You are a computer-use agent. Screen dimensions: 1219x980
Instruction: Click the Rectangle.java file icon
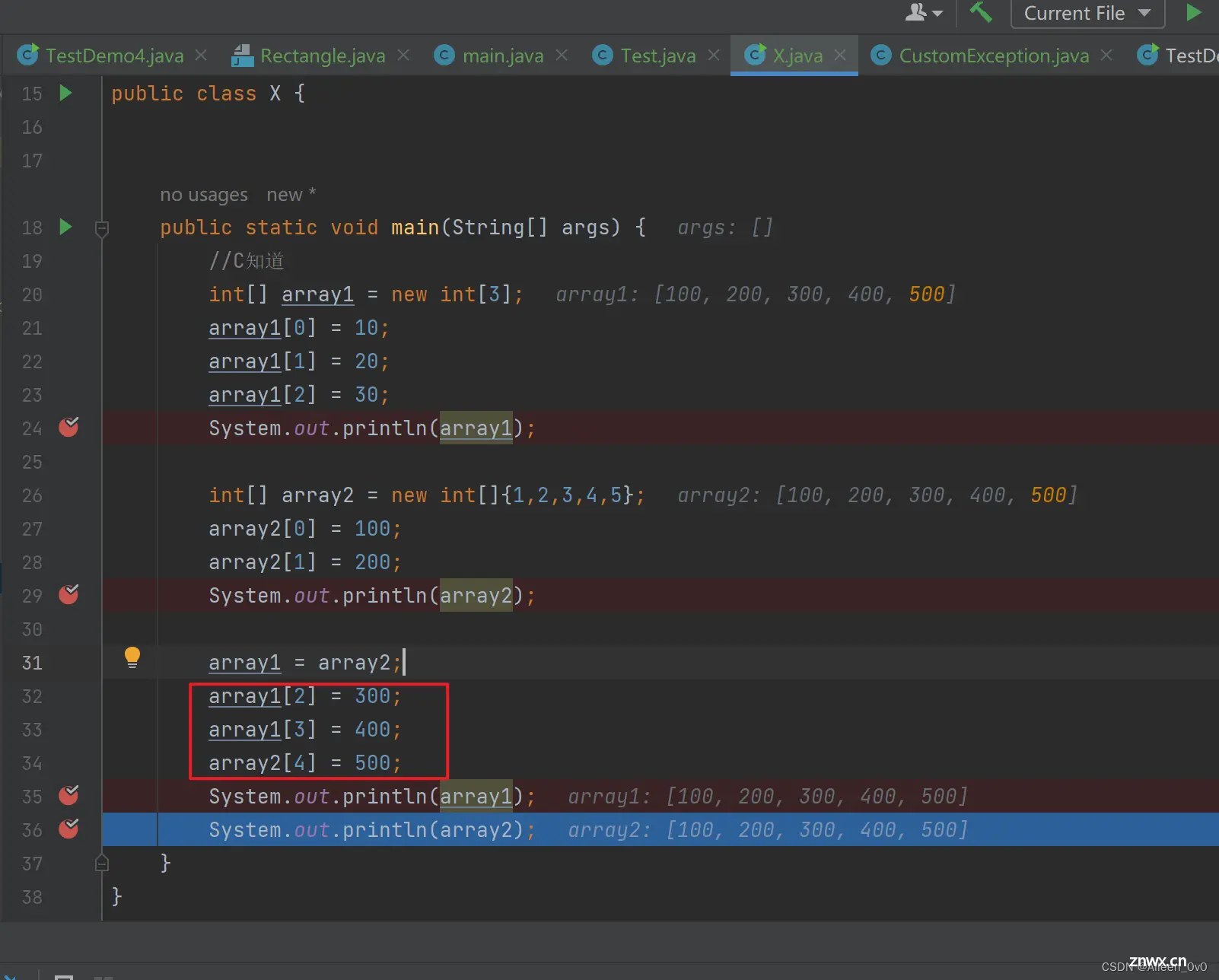pos(242,55)
